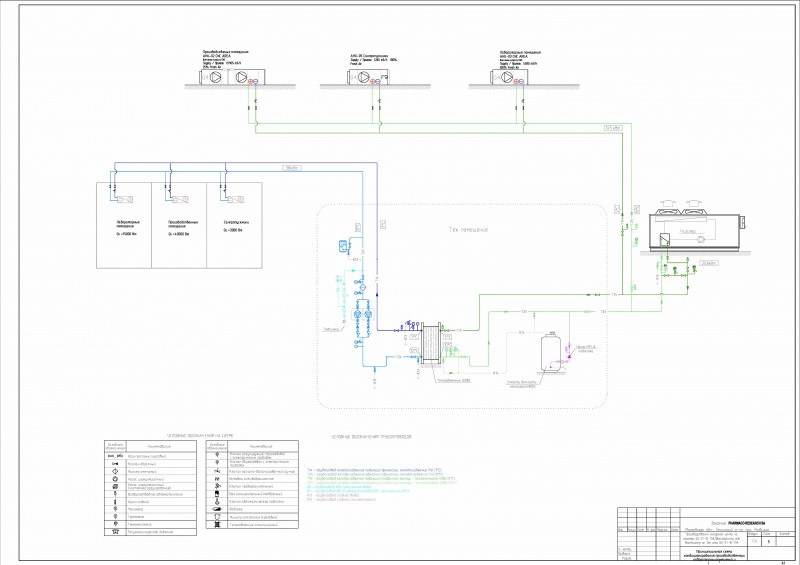
Task: Select the magenta pump beside the tank
Action: click(568, 357)
